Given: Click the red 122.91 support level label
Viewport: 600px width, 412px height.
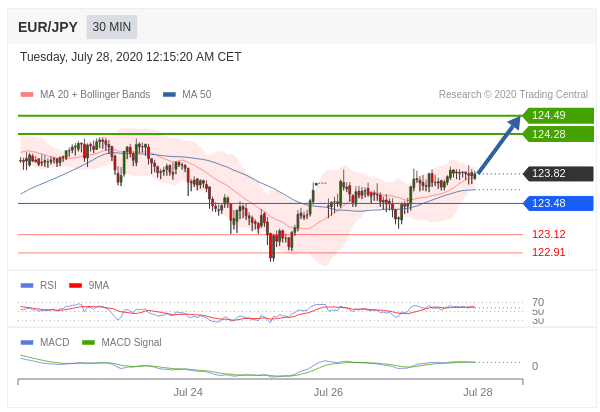Looking at the screenshot, I should click(548, 252).
